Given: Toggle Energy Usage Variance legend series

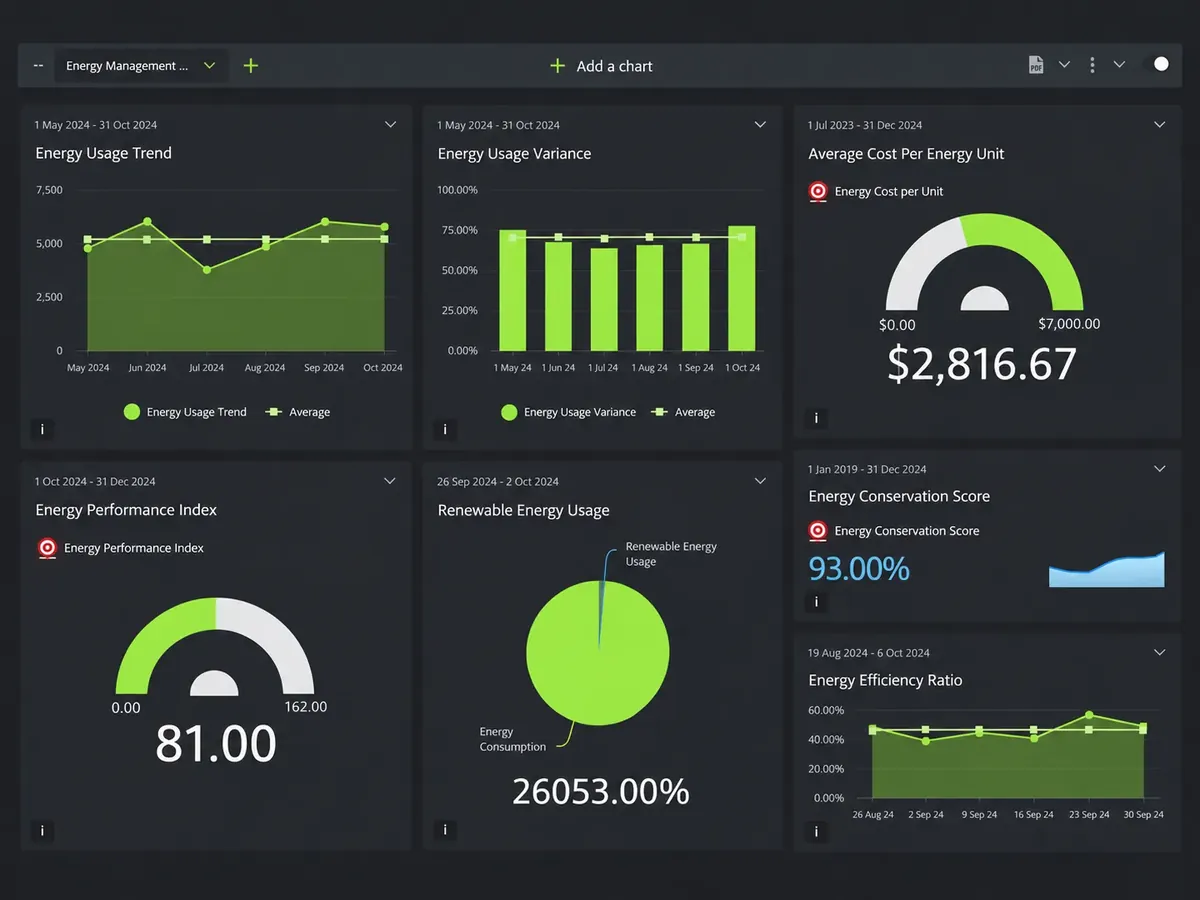Looking at the screenshot, I should [568, 412].
